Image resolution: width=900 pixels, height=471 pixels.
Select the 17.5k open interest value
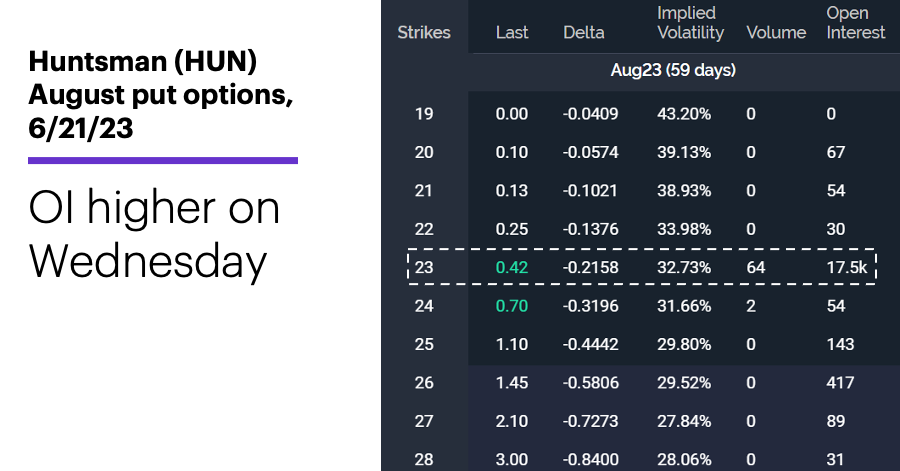point(847,267)
